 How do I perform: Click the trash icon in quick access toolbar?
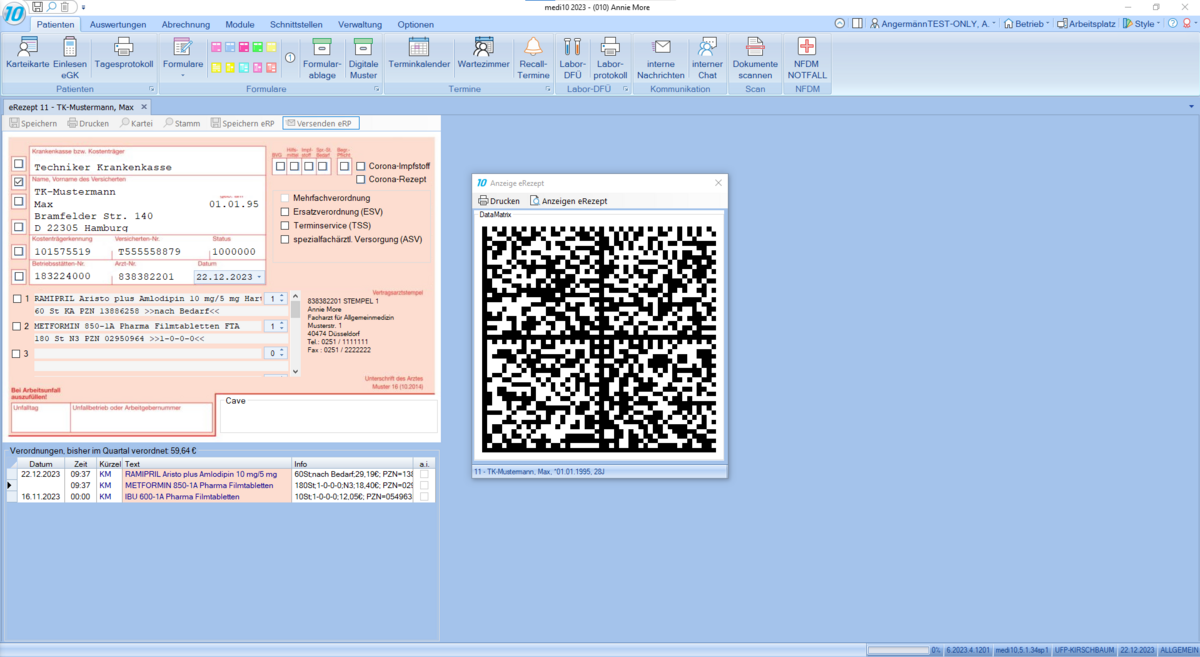[65, 7]
